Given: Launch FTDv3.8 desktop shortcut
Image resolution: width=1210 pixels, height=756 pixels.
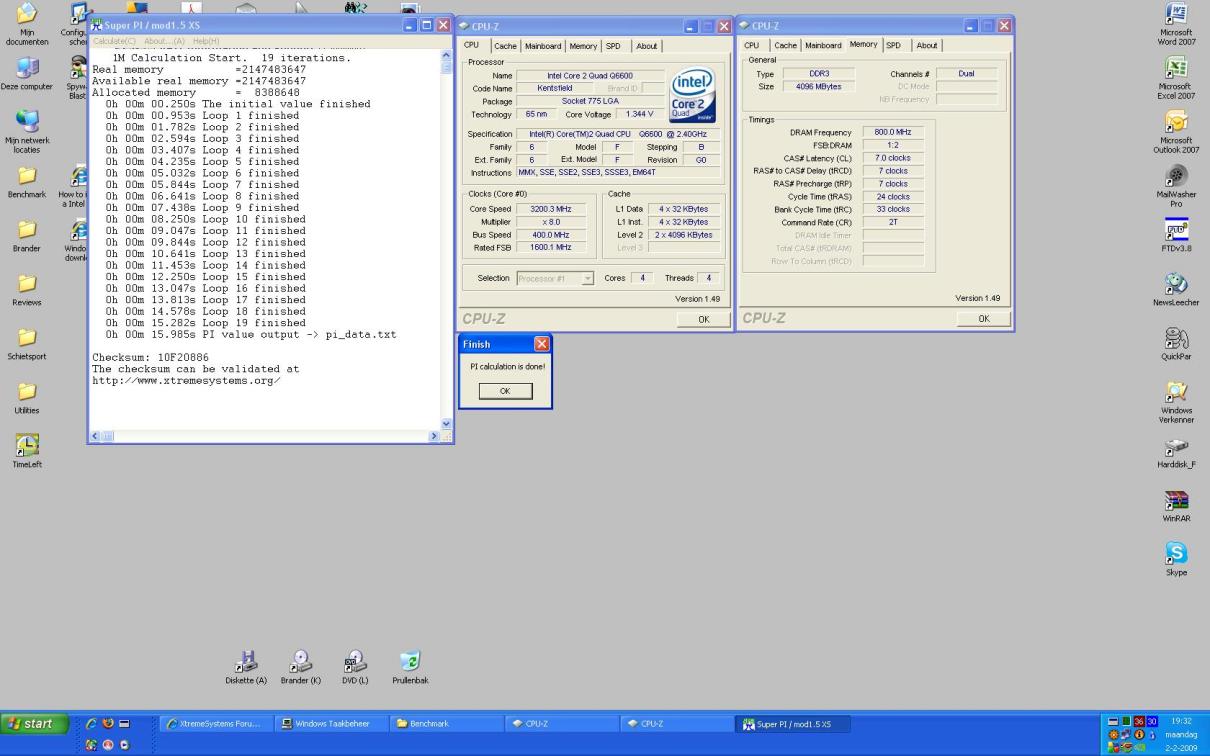Looking at the screenshot, I should 1176,235.
